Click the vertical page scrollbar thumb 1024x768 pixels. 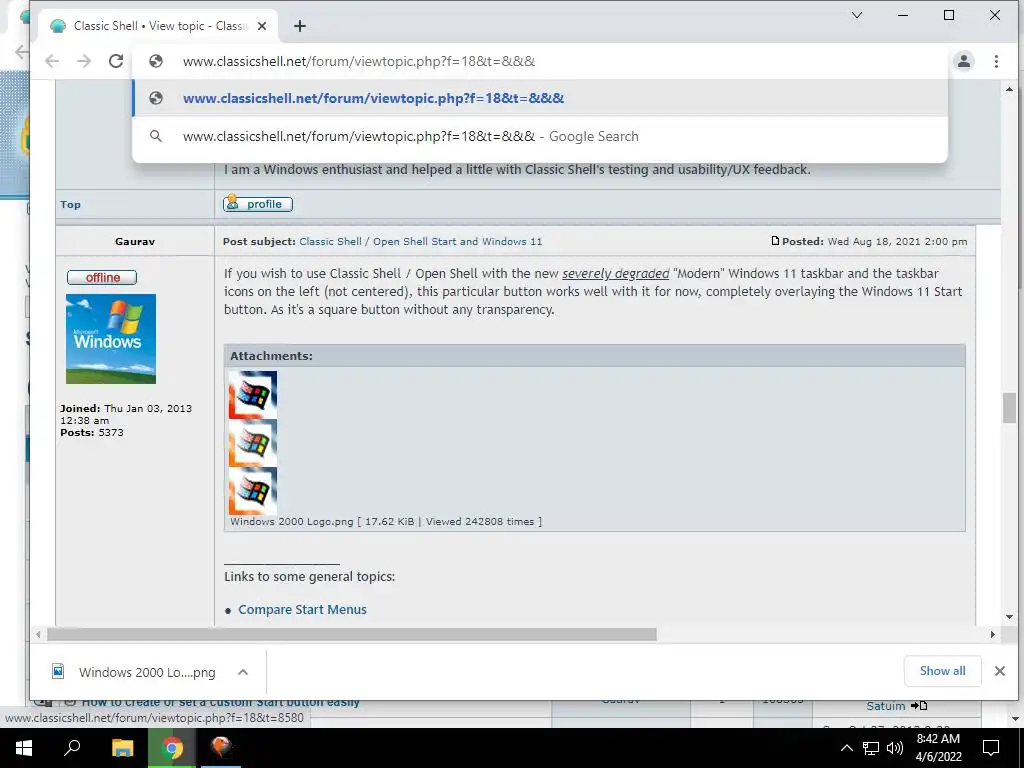pyautogui.click(x=1010, y=409)
